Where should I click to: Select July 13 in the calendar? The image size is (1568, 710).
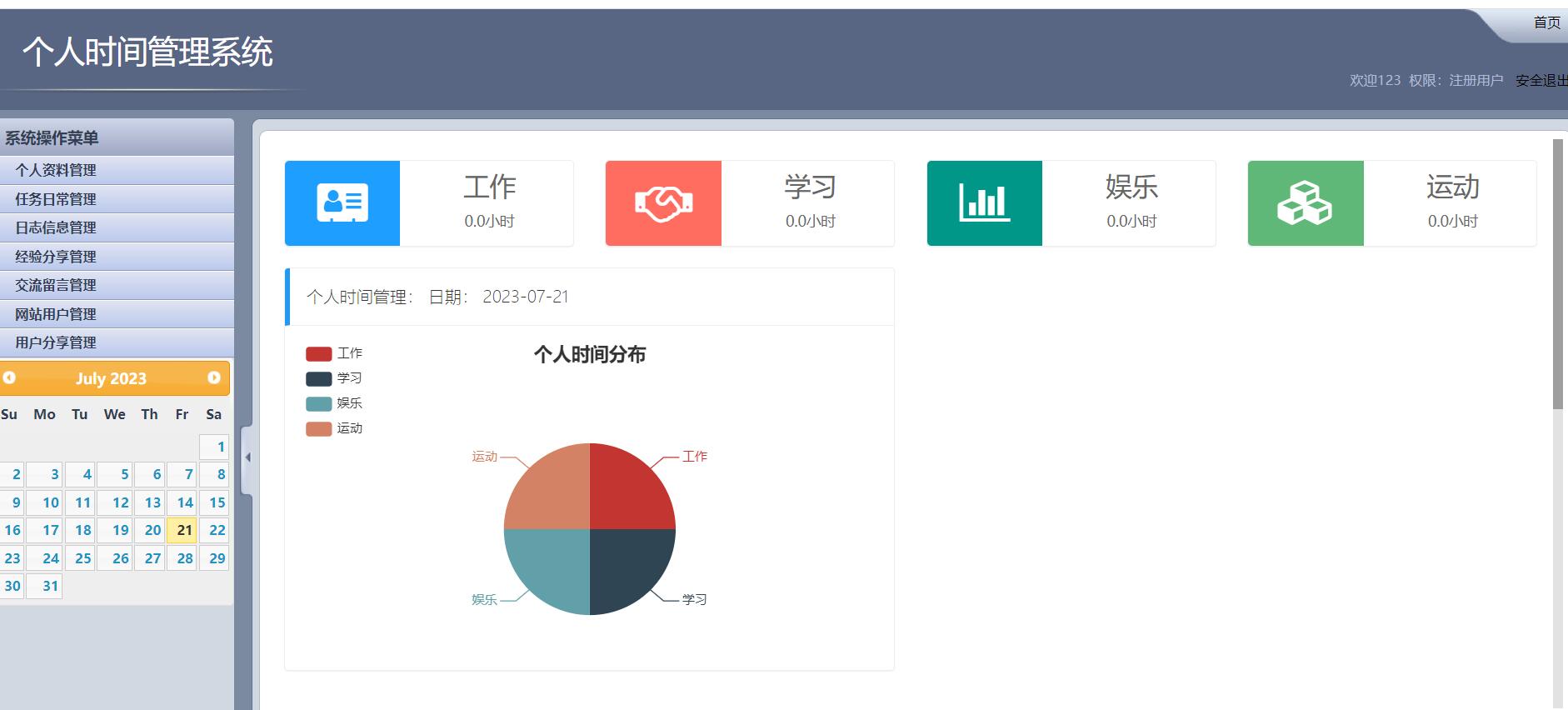[x=149, y=502]
